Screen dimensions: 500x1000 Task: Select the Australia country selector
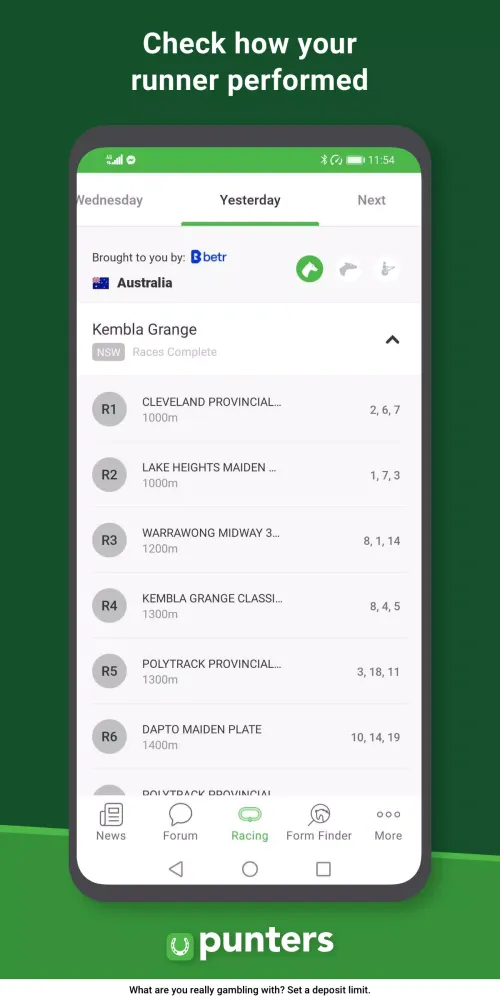pos(133,283)
